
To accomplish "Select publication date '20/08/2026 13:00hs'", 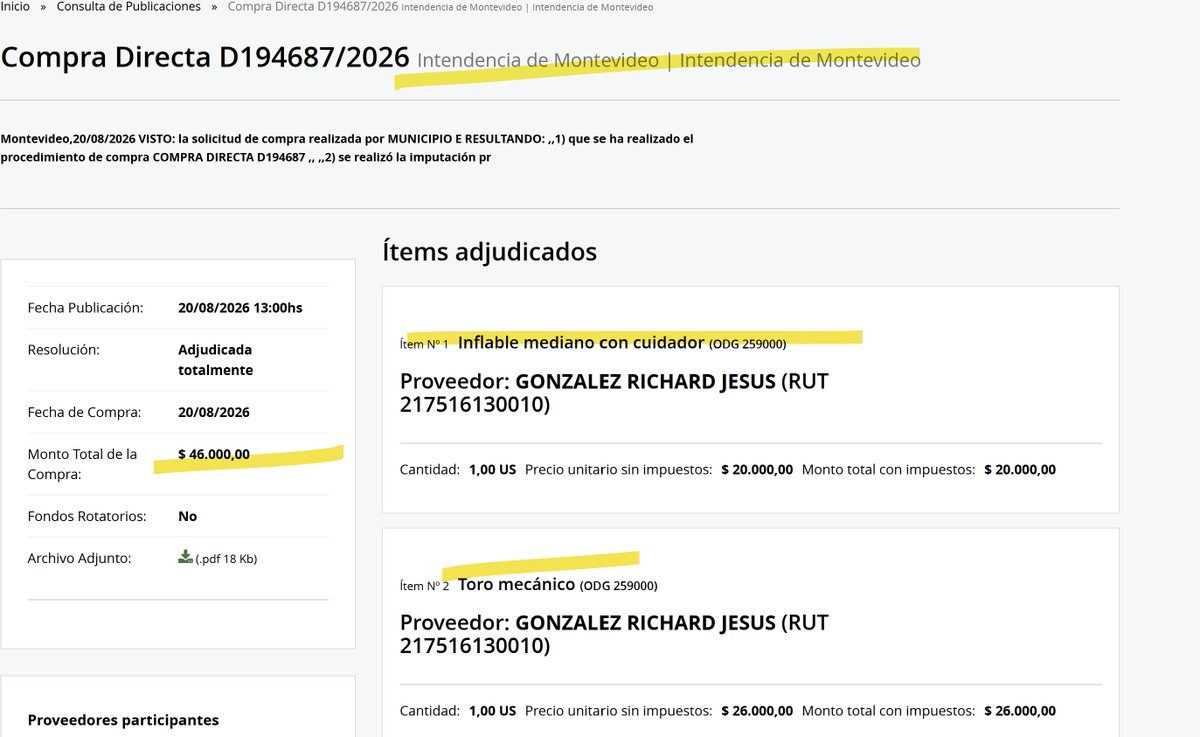I will [x=240, y=308].
